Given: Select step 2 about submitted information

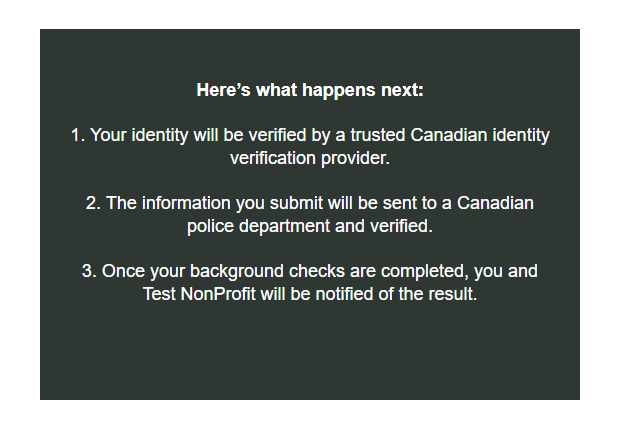Looking at the screenshot, I should point(310,215).
